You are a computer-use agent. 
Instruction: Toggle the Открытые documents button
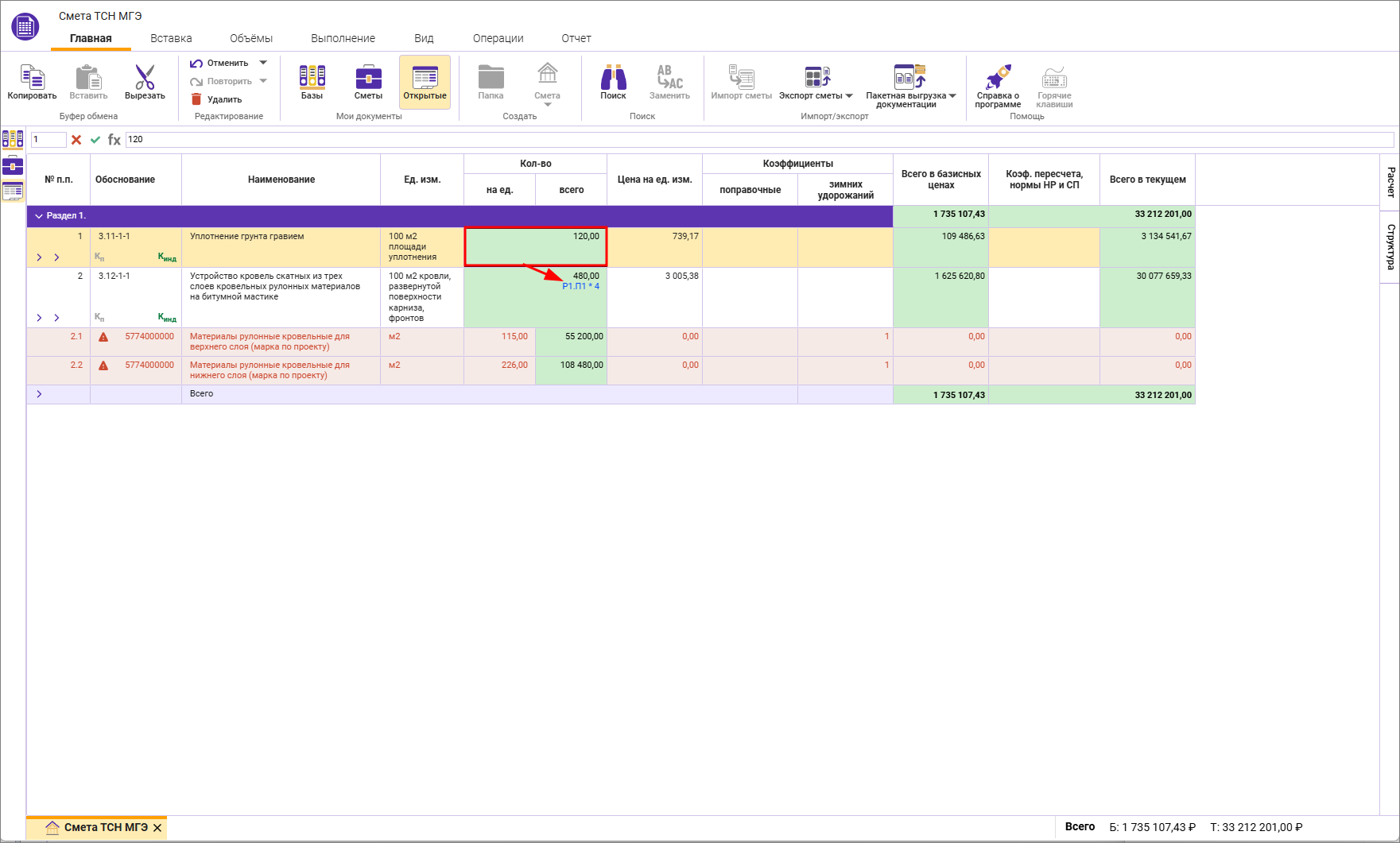(x=425, y=82)
